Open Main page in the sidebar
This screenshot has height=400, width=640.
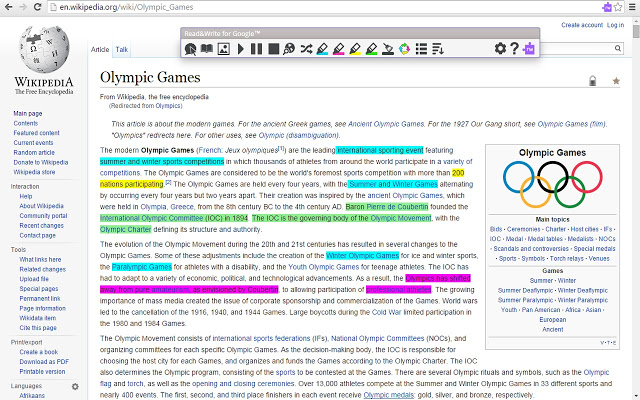28,113
